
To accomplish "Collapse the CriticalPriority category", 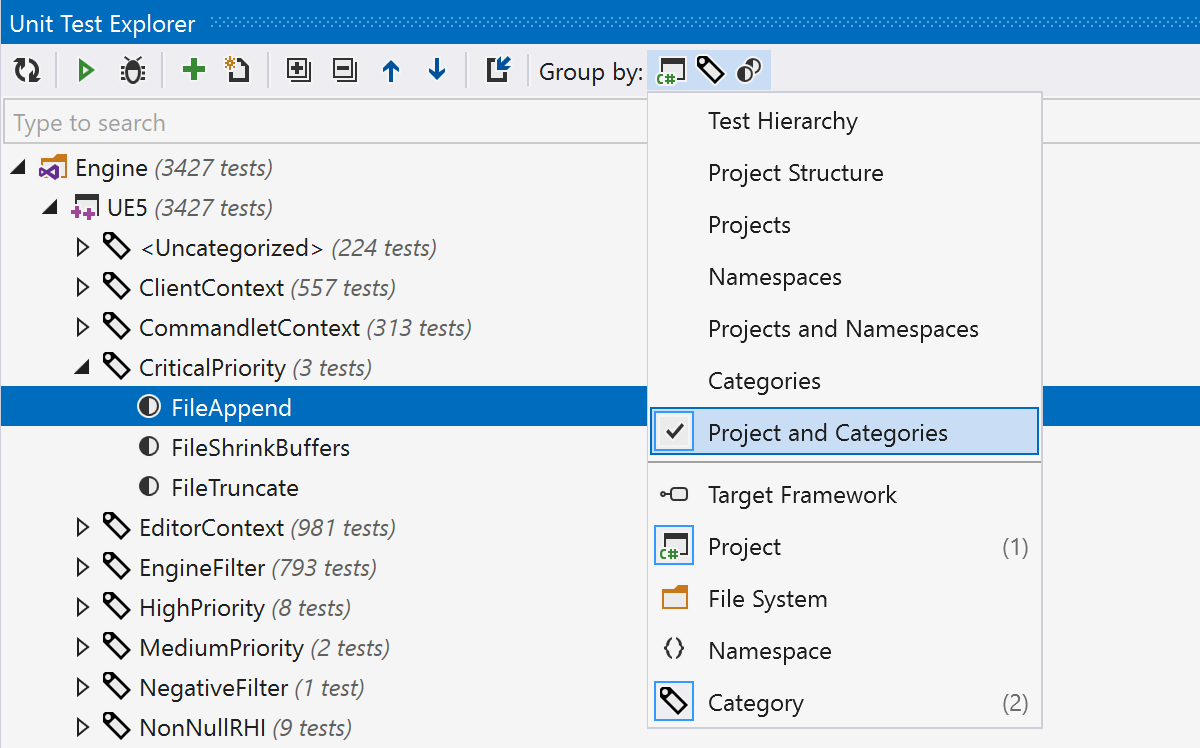I will click(82, 367).
